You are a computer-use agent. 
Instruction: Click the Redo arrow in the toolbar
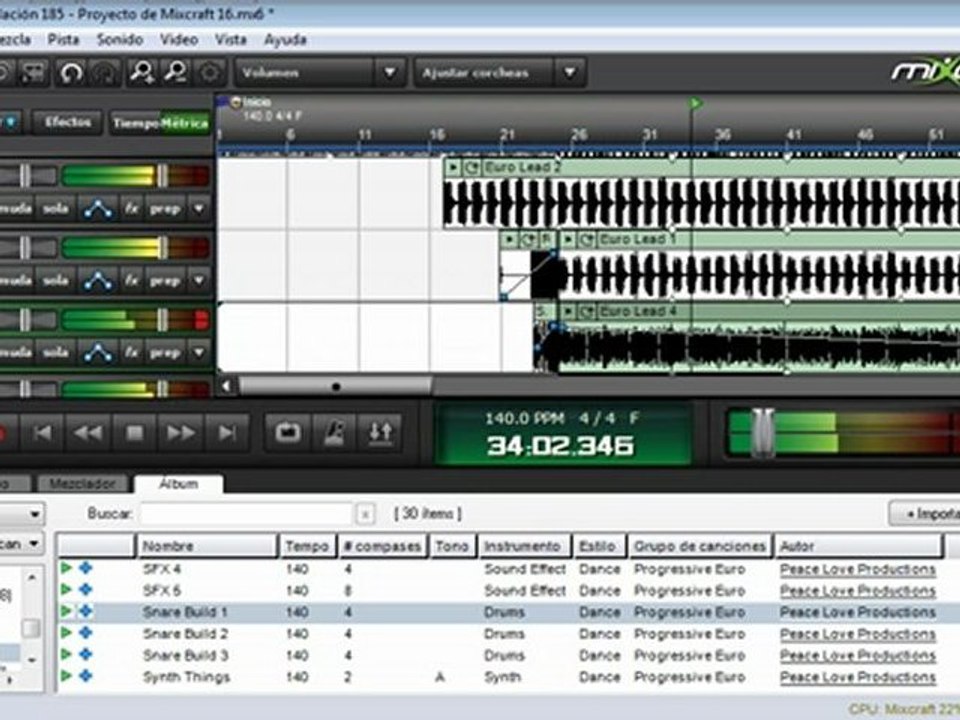tap(105, 73)
